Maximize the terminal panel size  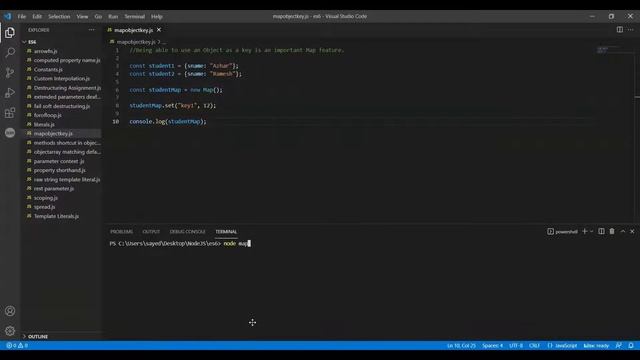coord(623,231)
